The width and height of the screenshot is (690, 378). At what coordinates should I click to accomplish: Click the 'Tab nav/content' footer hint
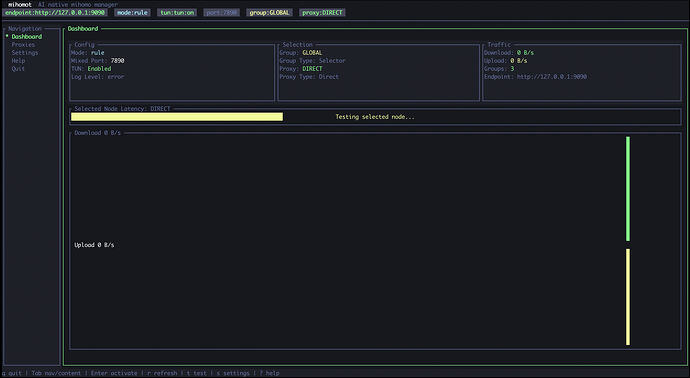(56, 373)
